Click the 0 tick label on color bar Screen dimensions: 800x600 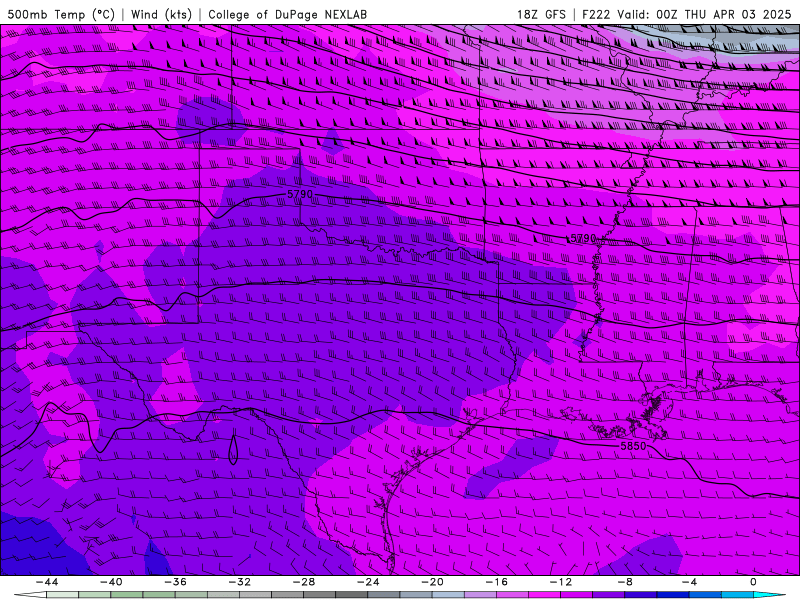754,582
